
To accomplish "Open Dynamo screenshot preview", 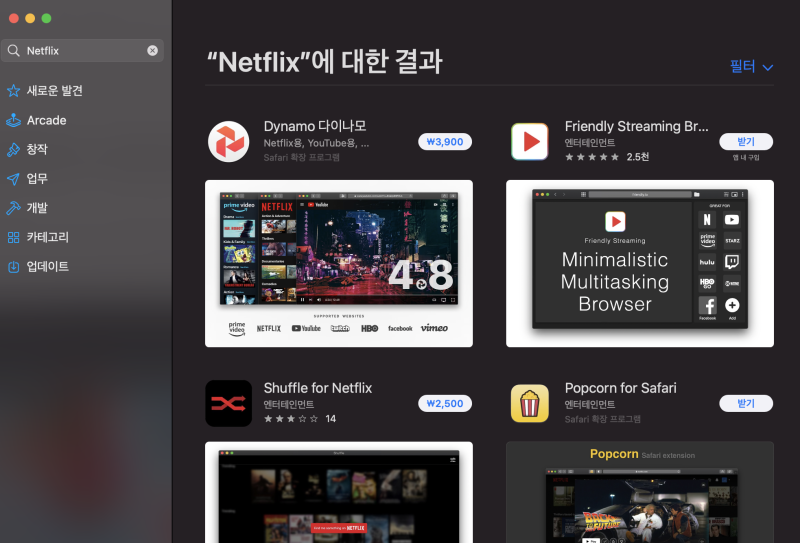I will click(x=339, y=263).
